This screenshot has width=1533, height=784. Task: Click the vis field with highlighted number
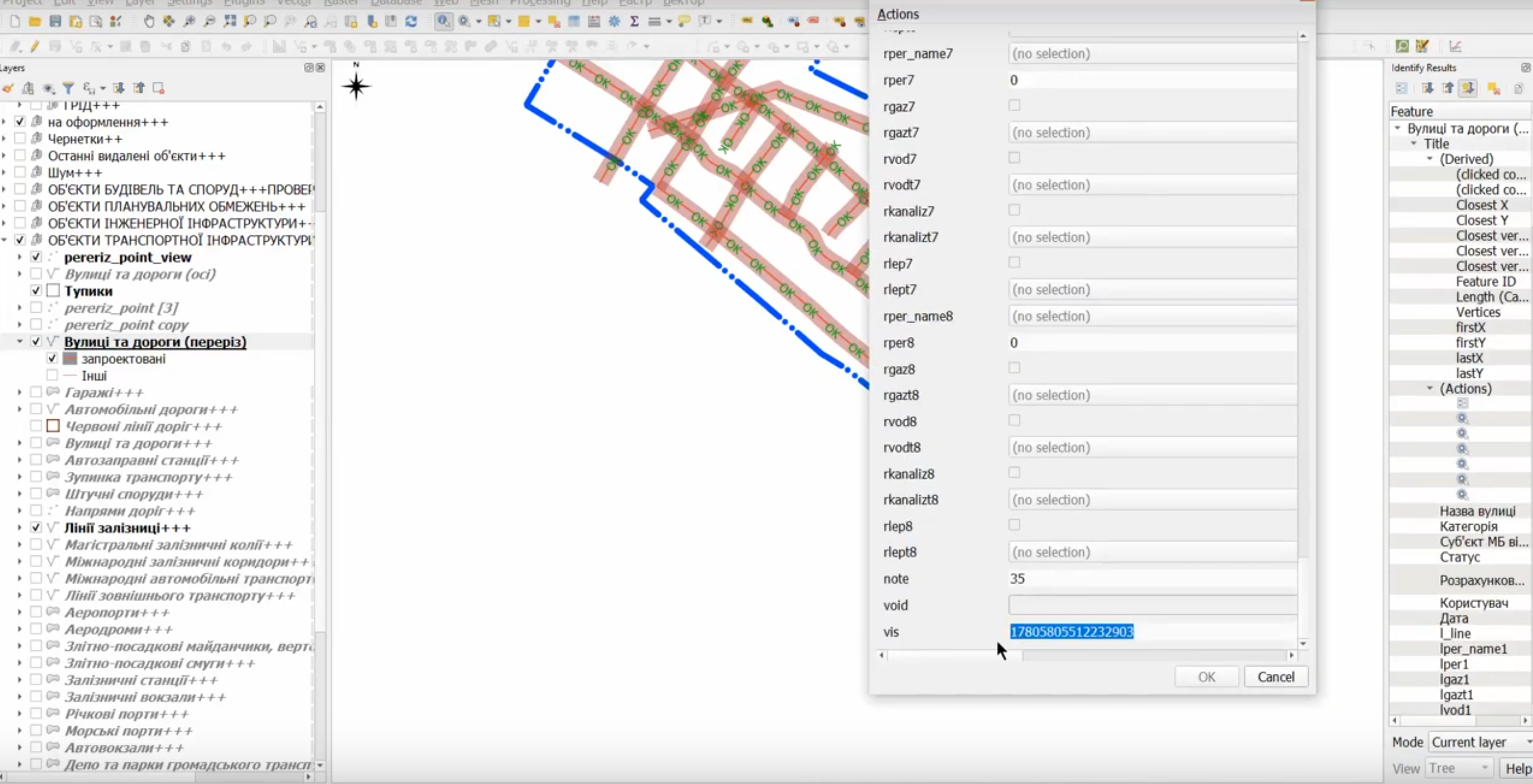point(1153,632)
